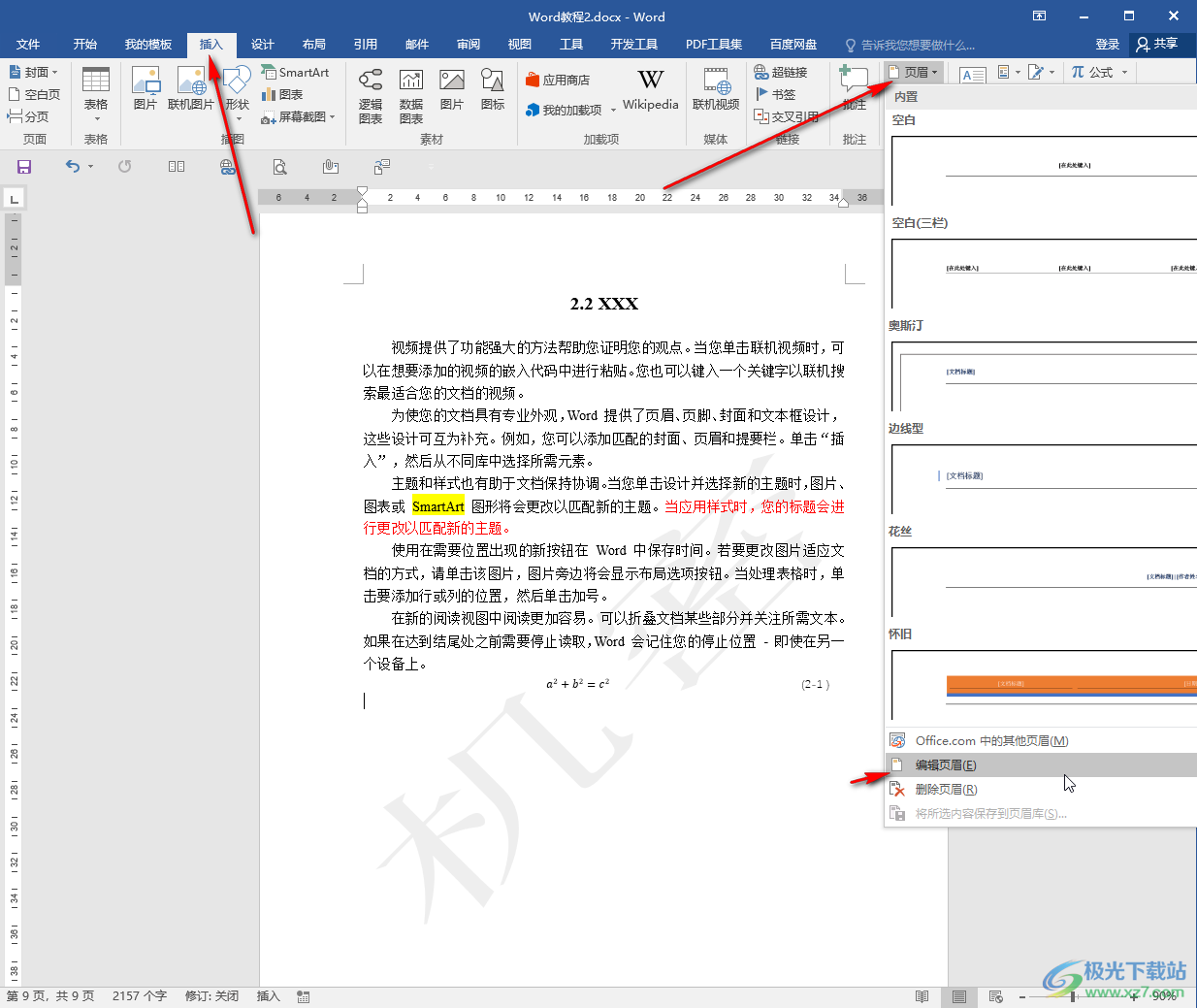The width and height of the screenshot is (1197, 1008).
Task: Collapse the 页眉 header dropdown
Action: (x=913, y=73)
